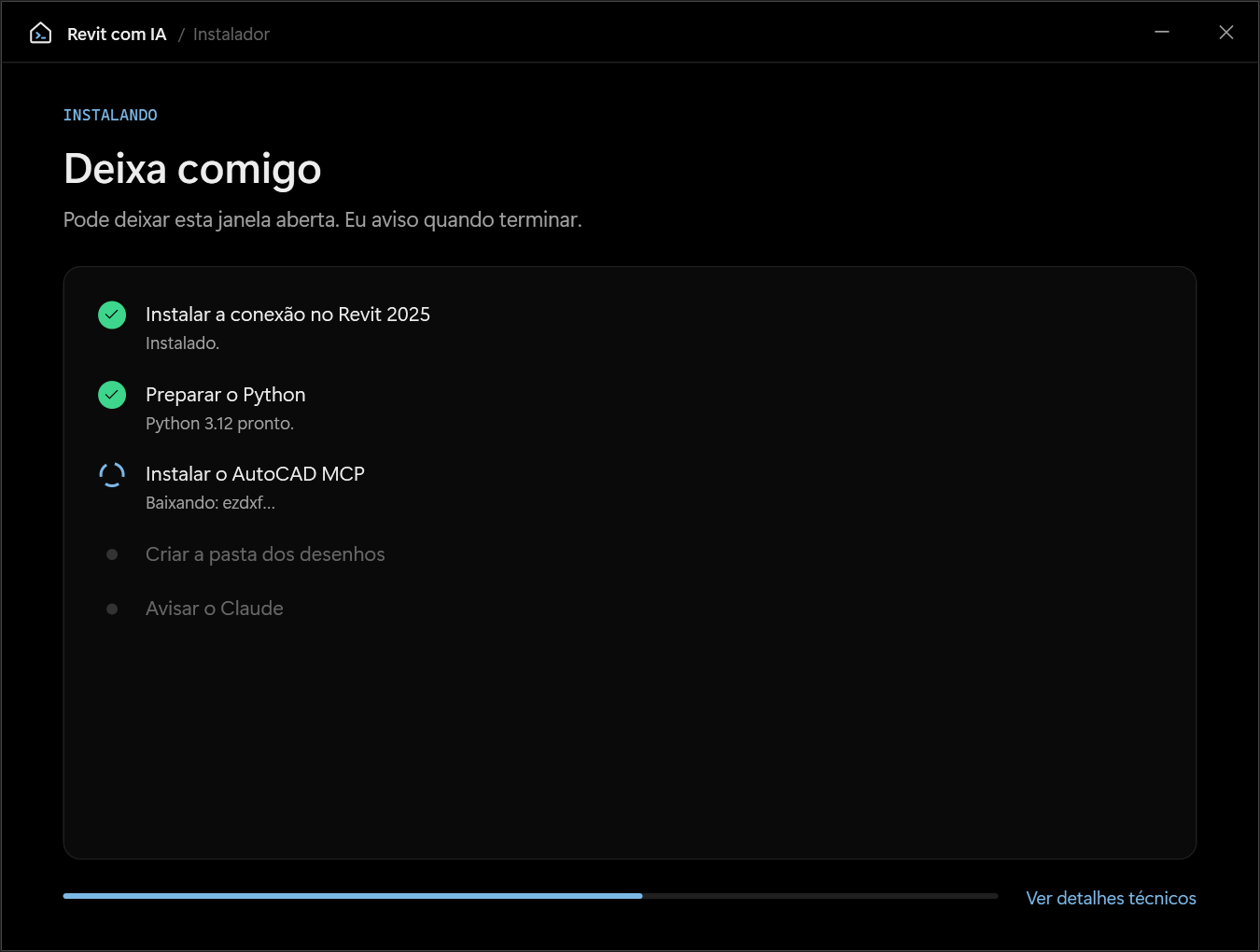Minimize the installer window
Screen dimensions: 1260x952
click(1162, 33)
